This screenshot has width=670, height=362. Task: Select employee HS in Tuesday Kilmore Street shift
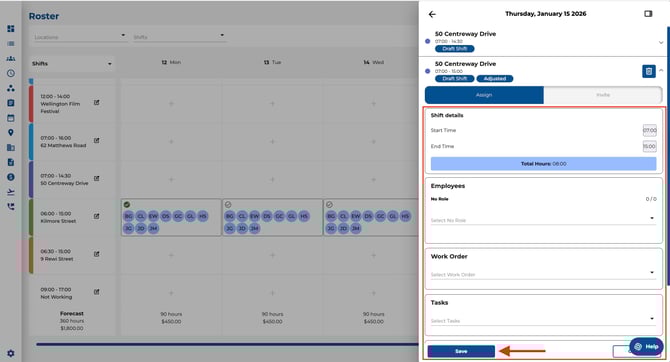[x=304, y=216]
